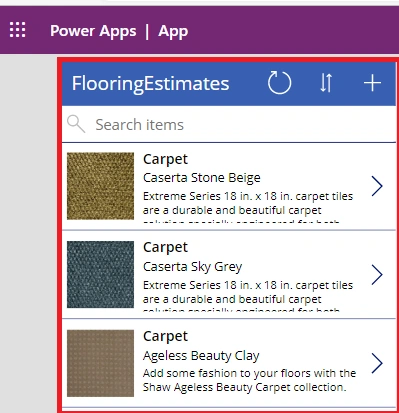Click the FlooringEstimates screen title
399x413 pixels.
tap(150, 83)
